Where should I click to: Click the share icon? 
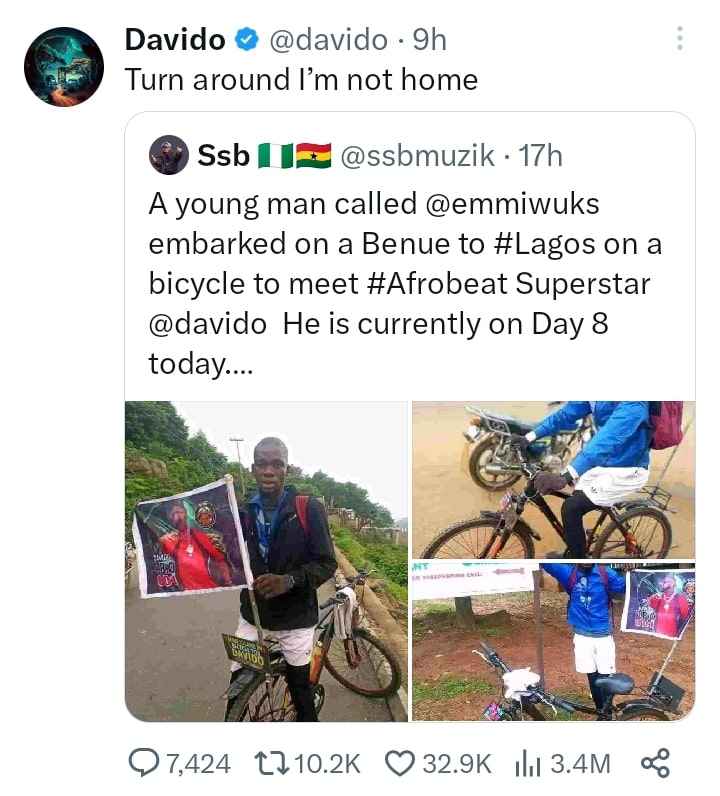pos(656,762)
